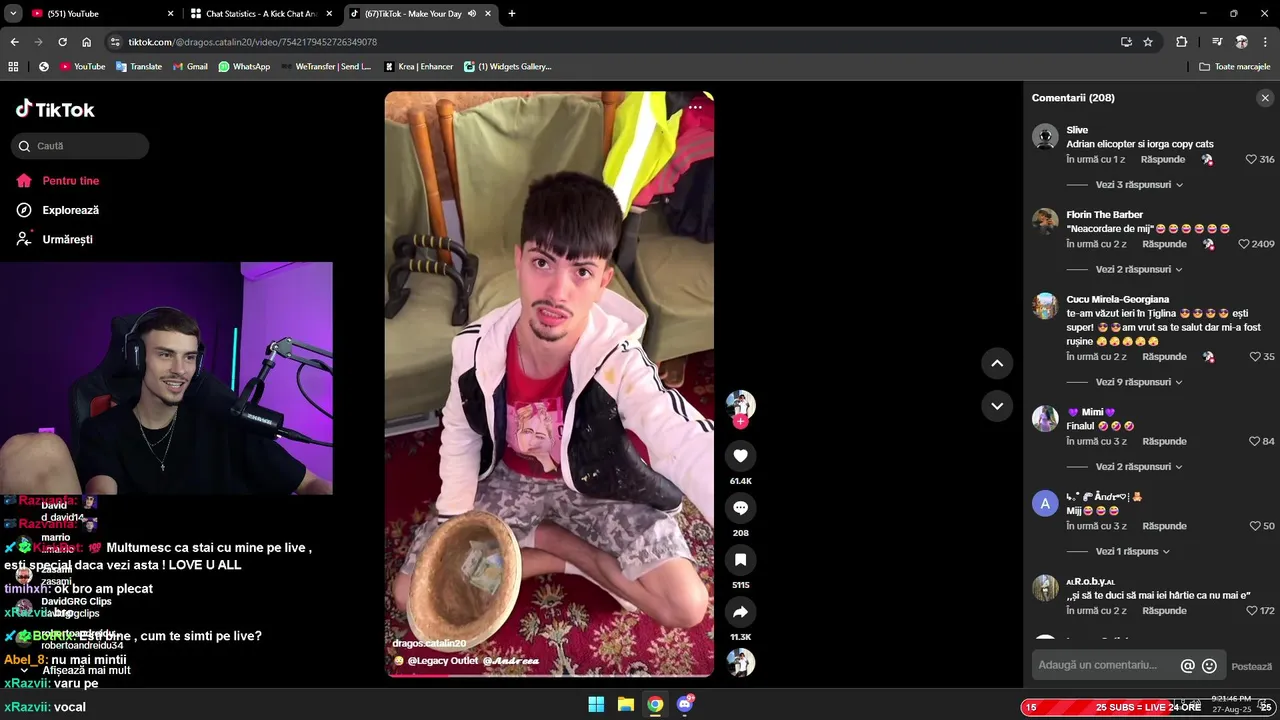
Task: Open Toate marcajele bookmarks folder
Action: click(x=1234, y=67)
